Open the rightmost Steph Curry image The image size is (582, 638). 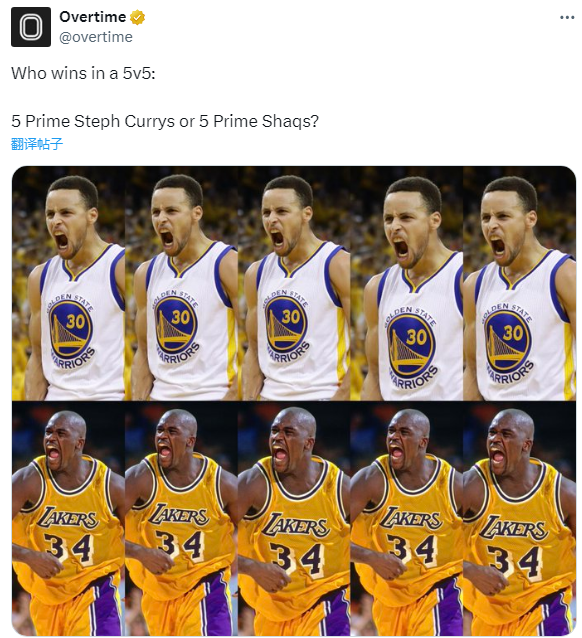pos(519,284)
